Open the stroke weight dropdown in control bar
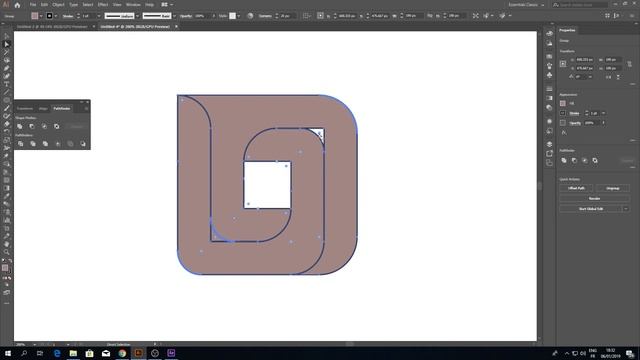Viewport: 640px width, 360px height. (99, 16)
